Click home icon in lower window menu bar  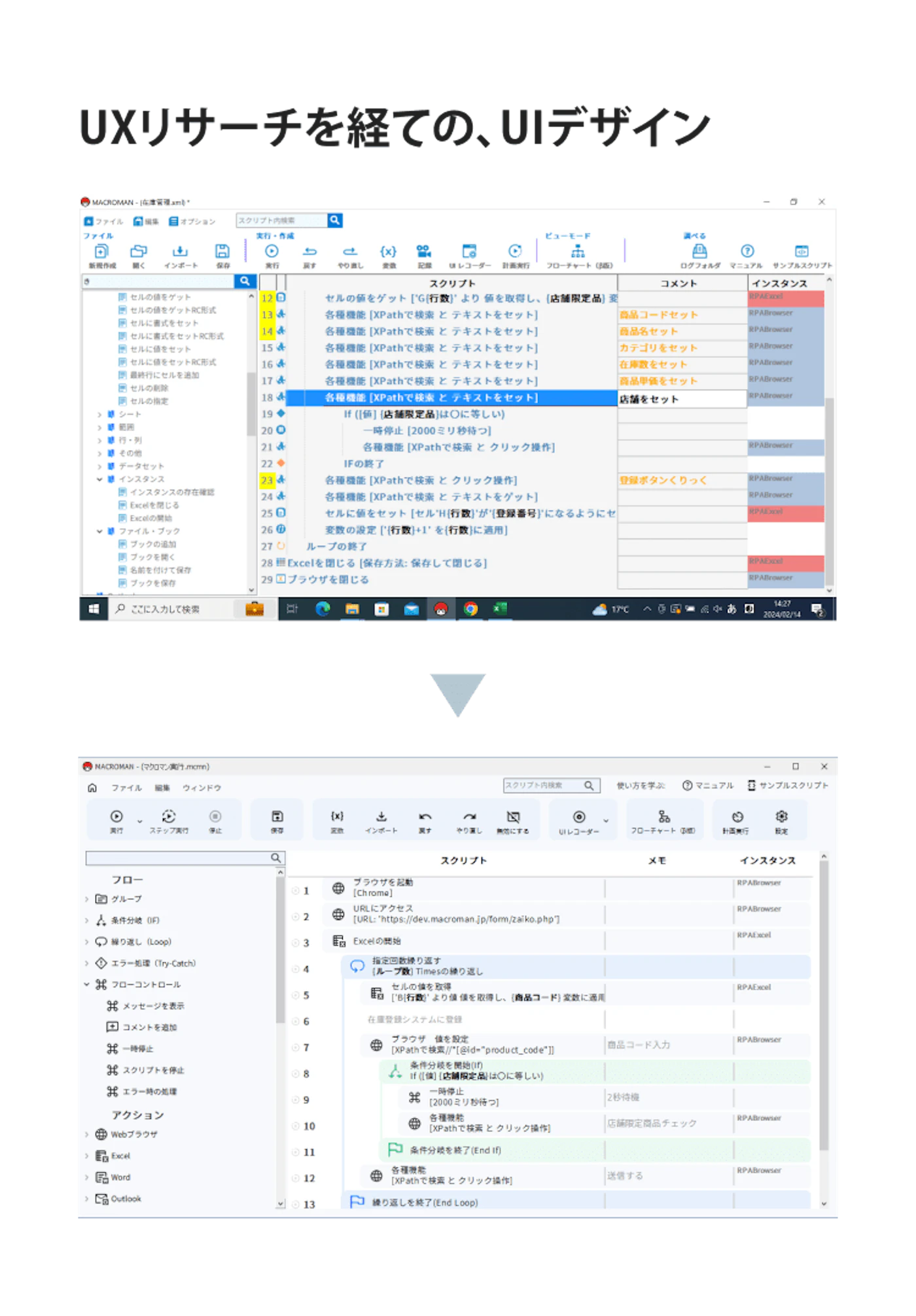92,788
